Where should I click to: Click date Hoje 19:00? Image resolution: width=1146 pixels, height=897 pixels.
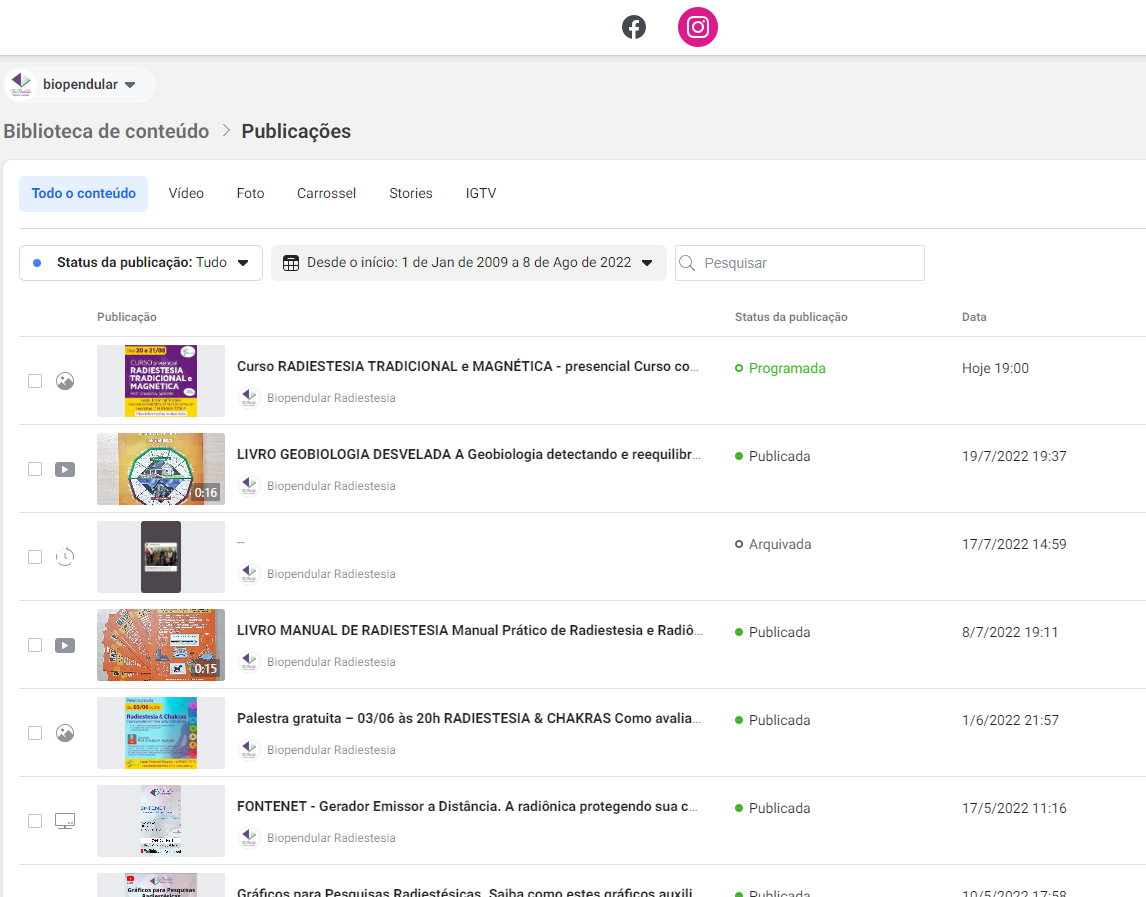[995, 368]
